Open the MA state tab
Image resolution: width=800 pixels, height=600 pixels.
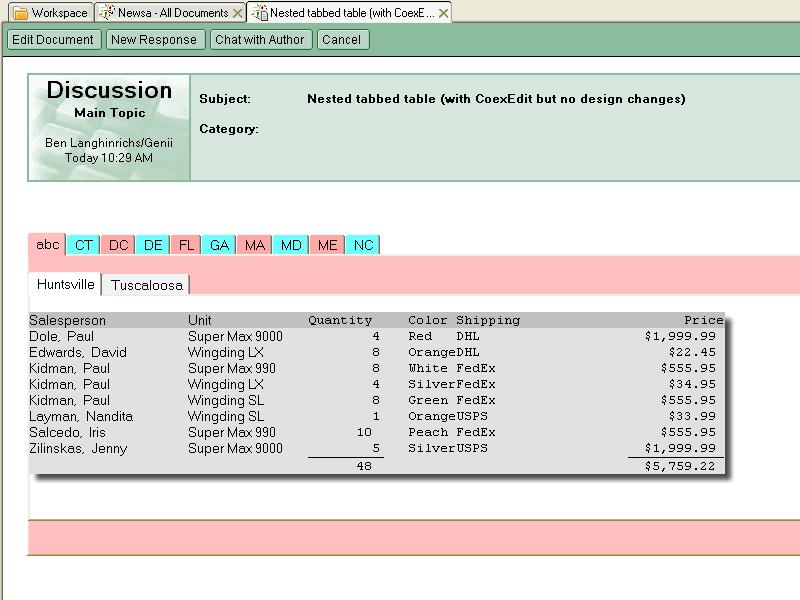255,245
